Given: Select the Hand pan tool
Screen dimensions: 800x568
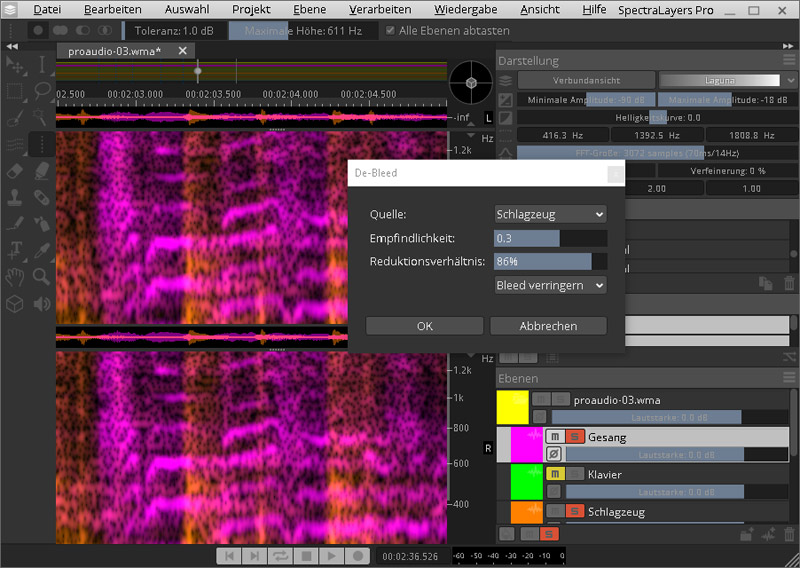Looking at the screenshot, I should tap(15, 276).
